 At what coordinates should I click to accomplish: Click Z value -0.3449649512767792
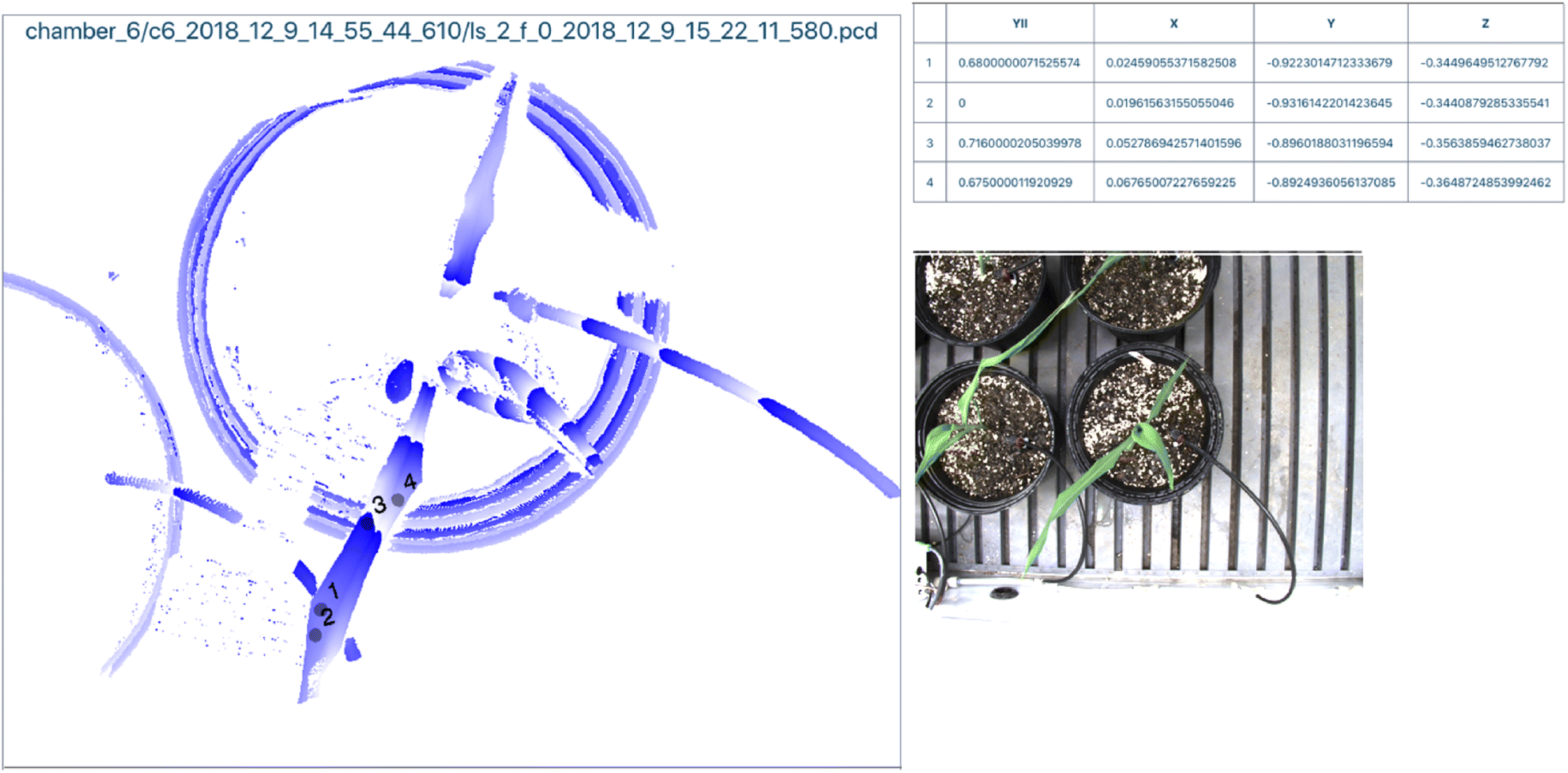[1484, 62]
